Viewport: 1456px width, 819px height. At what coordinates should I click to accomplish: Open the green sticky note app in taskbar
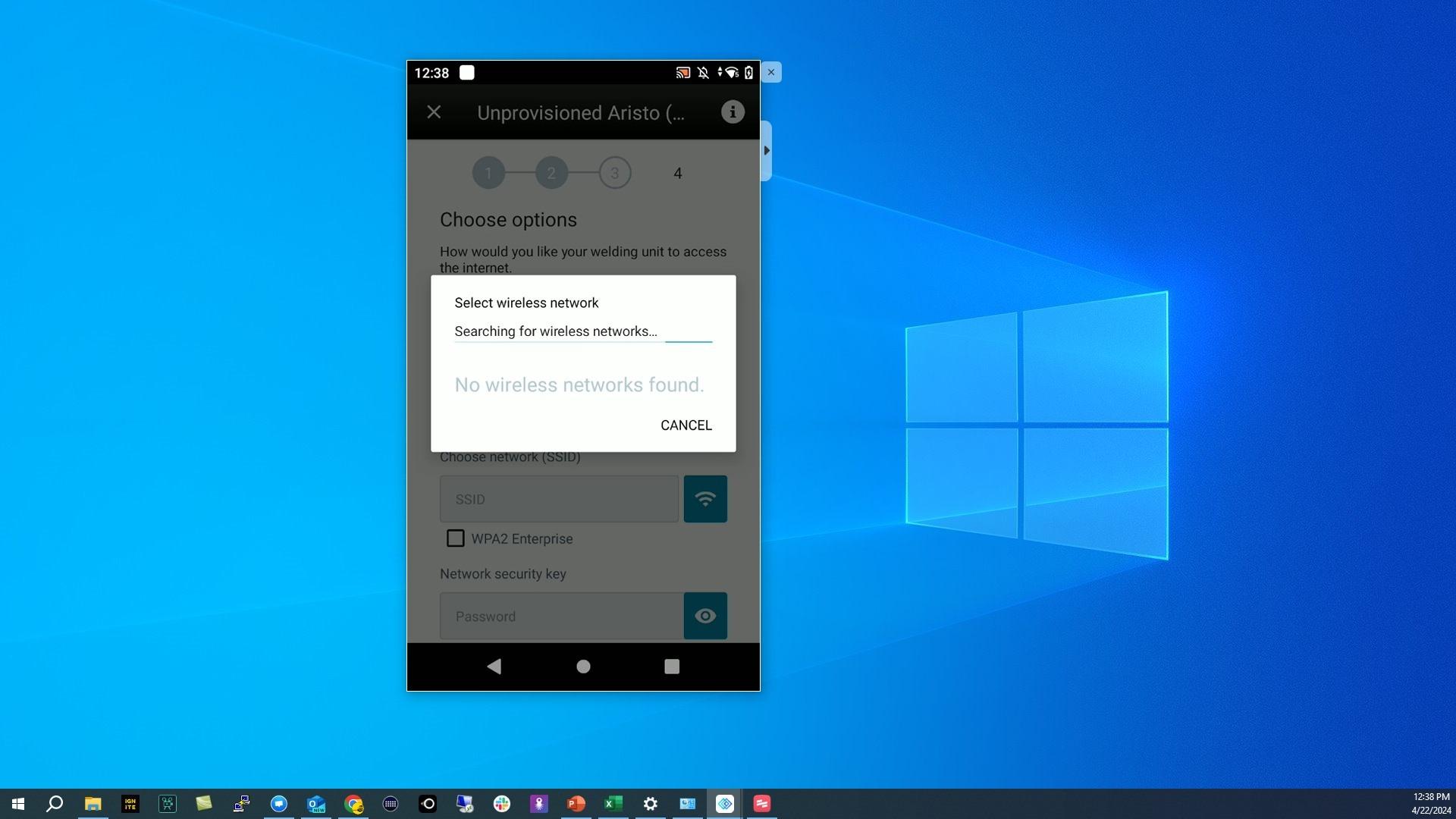click(204, 804)
